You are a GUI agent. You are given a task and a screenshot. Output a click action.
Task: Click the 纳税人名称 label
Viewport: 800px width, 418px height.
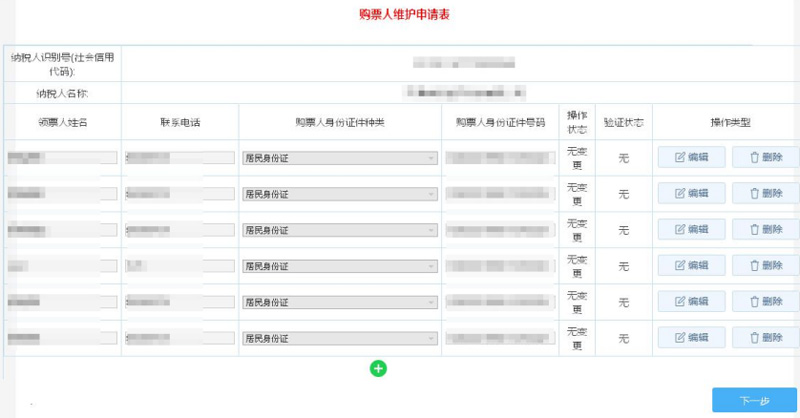tap(62, 93)
